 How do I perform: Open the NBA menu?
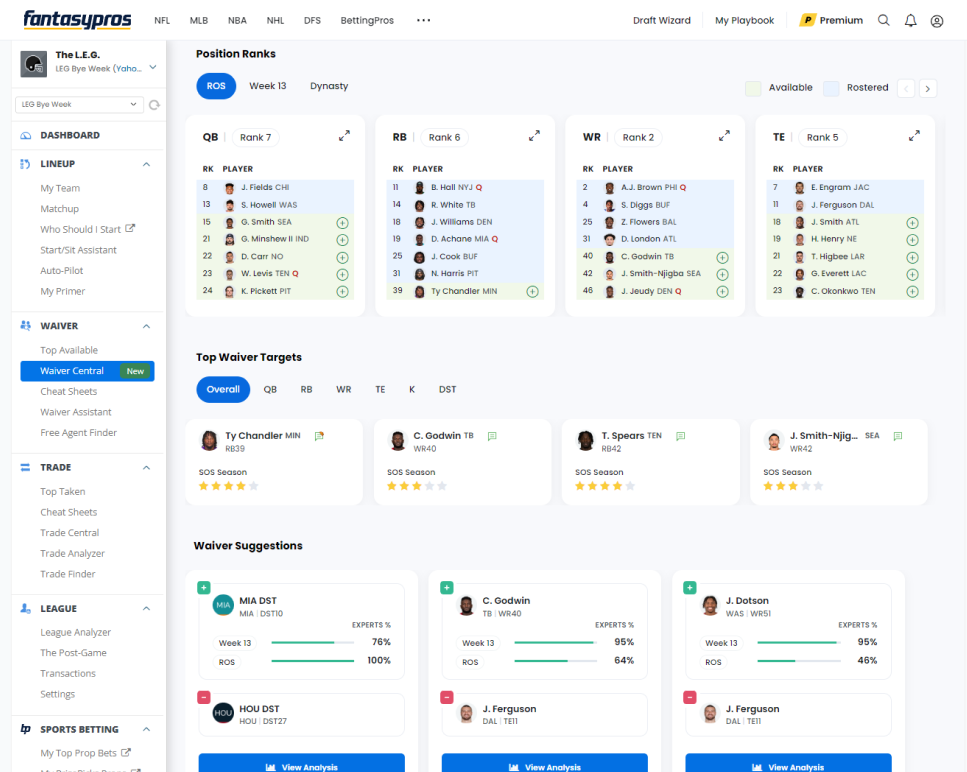click(x=237, y=20)
